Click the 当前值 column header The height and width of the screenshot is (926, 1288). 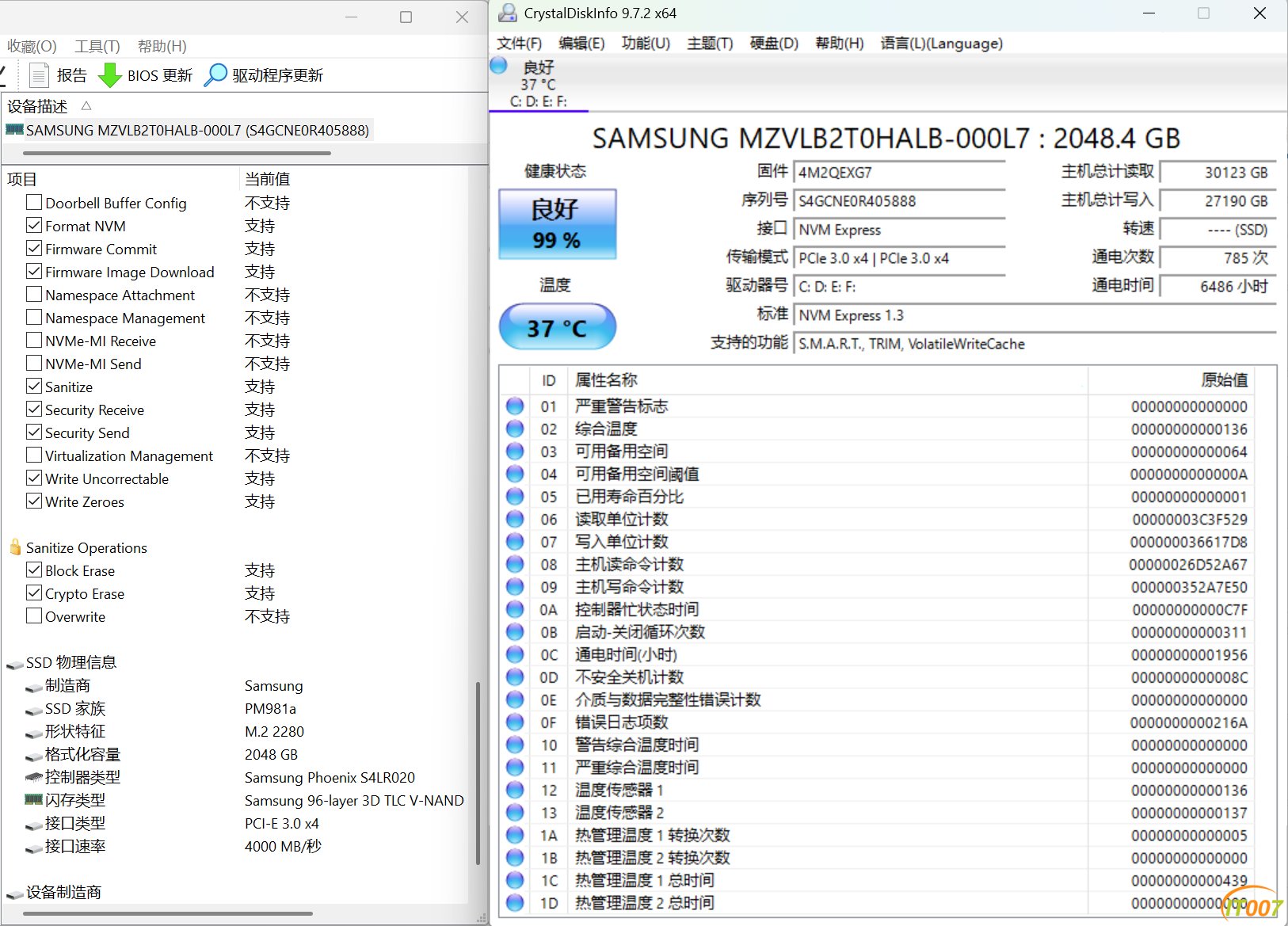click(268, 179)
